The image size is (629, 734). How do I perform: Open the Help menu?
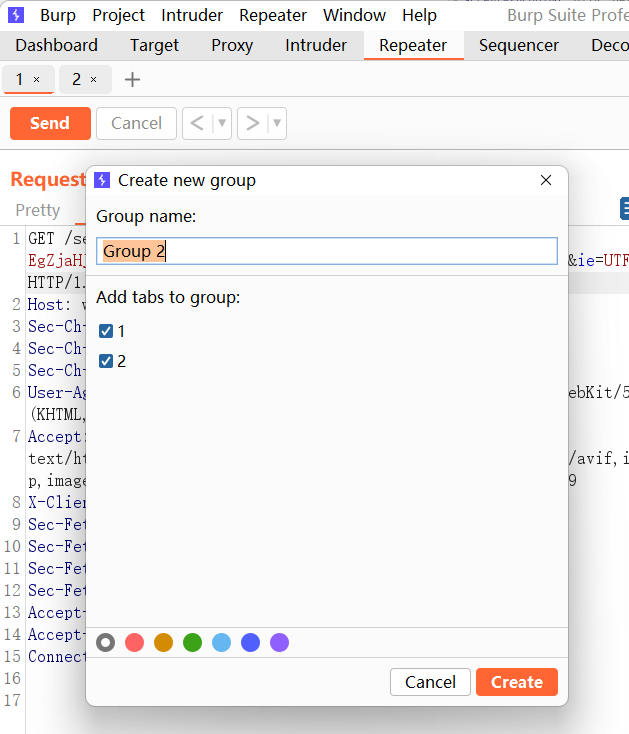(419, 15)
